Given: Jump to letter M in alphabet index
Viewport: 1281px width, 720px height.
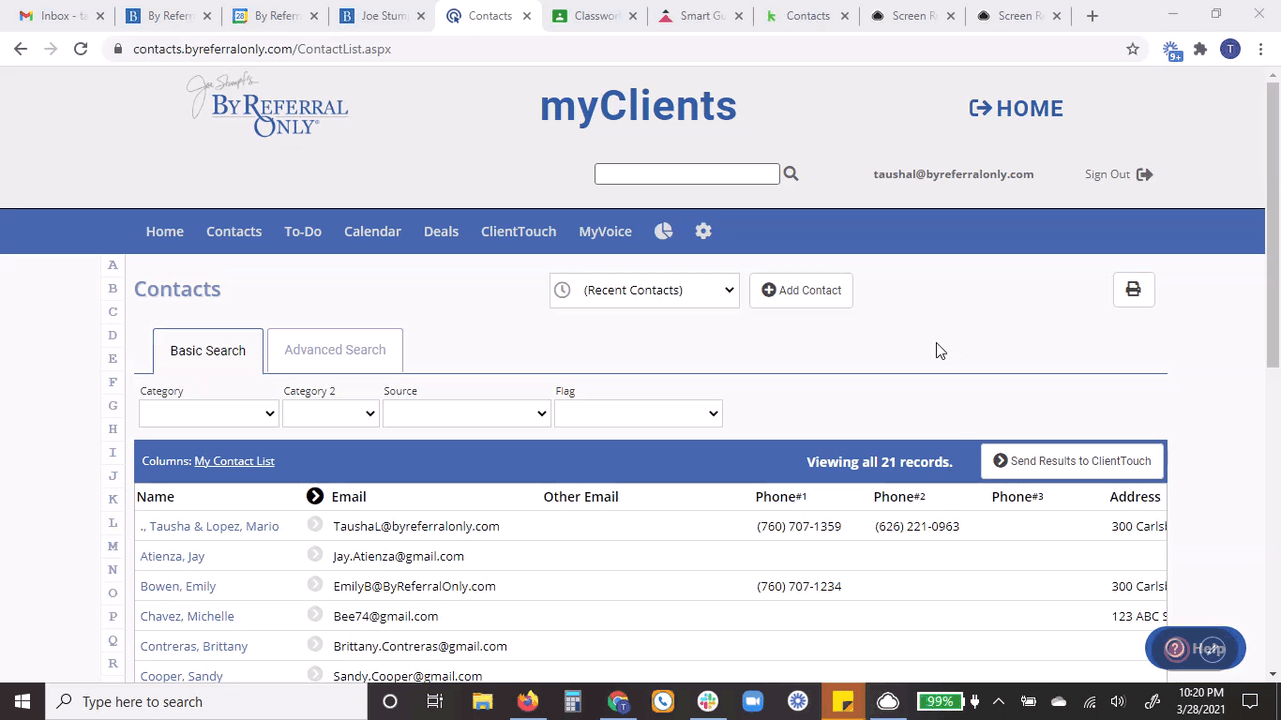Looking at the screenshot, I should point(113,546).
